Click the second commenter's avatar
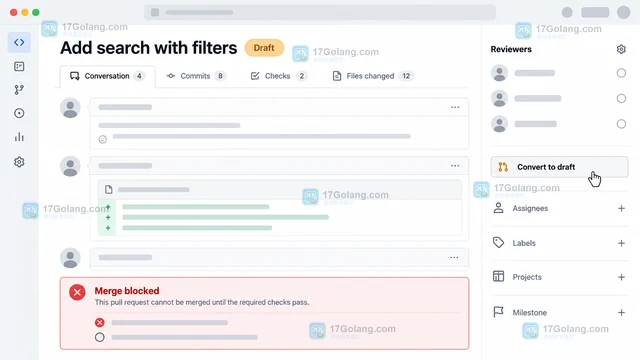Screen dimensions: 640x360 click(70, 167)
